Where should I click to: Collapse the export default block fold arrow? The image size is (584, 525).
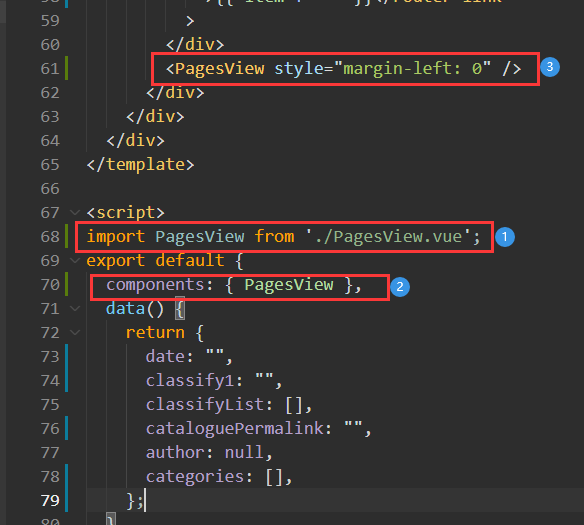pos(75,260)
